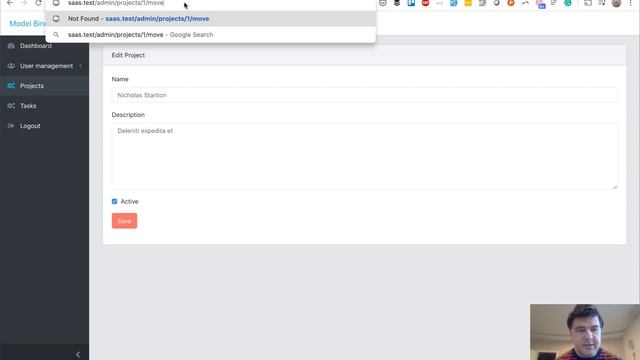Image resolution: width=640 pixels, height=360 pixels.
Task: Click the Model Binding brand link
Action: [x=27, y=24]
